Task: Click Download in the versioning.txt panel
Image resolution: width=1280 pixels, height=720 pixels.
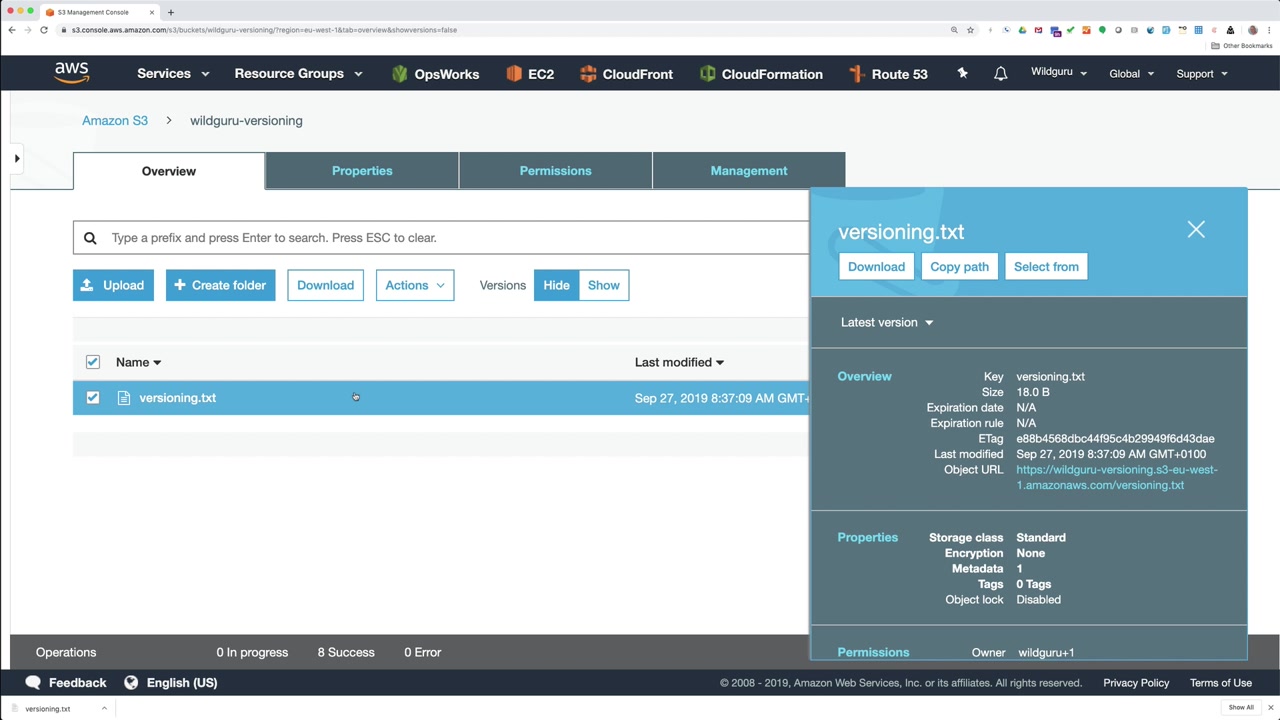Action: pyautogui.click(x=876, y=267)
